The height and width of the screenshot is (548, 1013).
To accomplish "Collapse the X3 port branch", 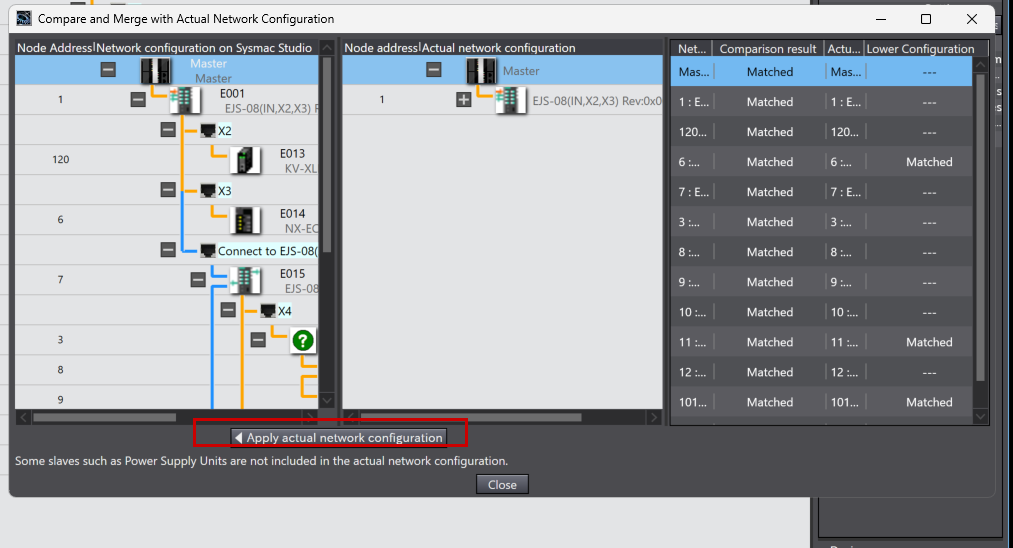I will click(x=168, y=190).
